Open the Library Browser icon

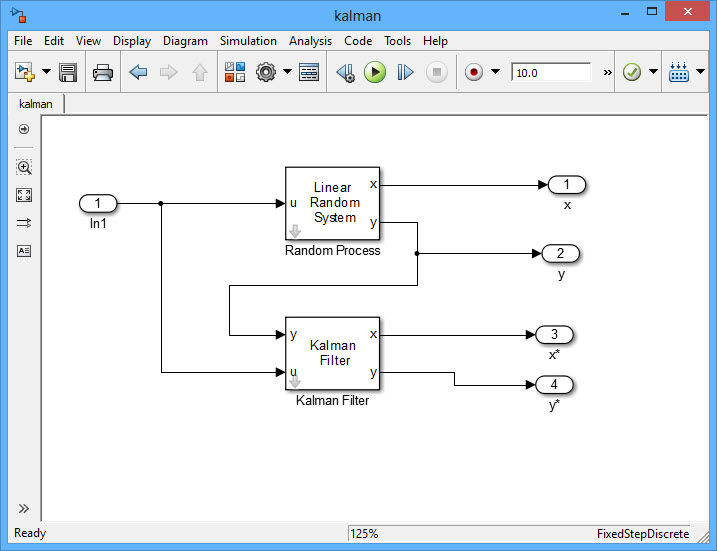pyautogui.click(x=235, y=72)
